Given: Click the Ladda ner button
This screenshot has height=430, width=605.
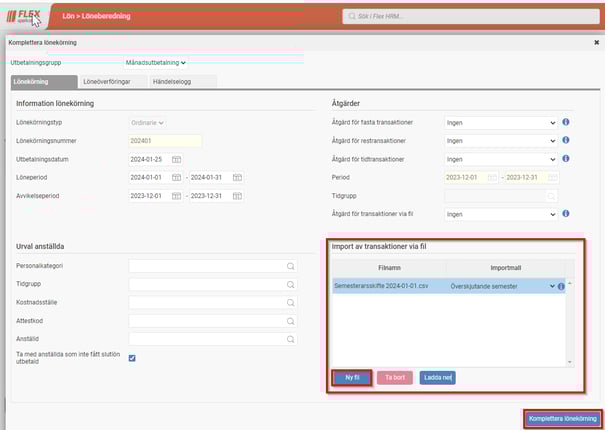Looking at the screenshot, I should [x=437, y=378].
